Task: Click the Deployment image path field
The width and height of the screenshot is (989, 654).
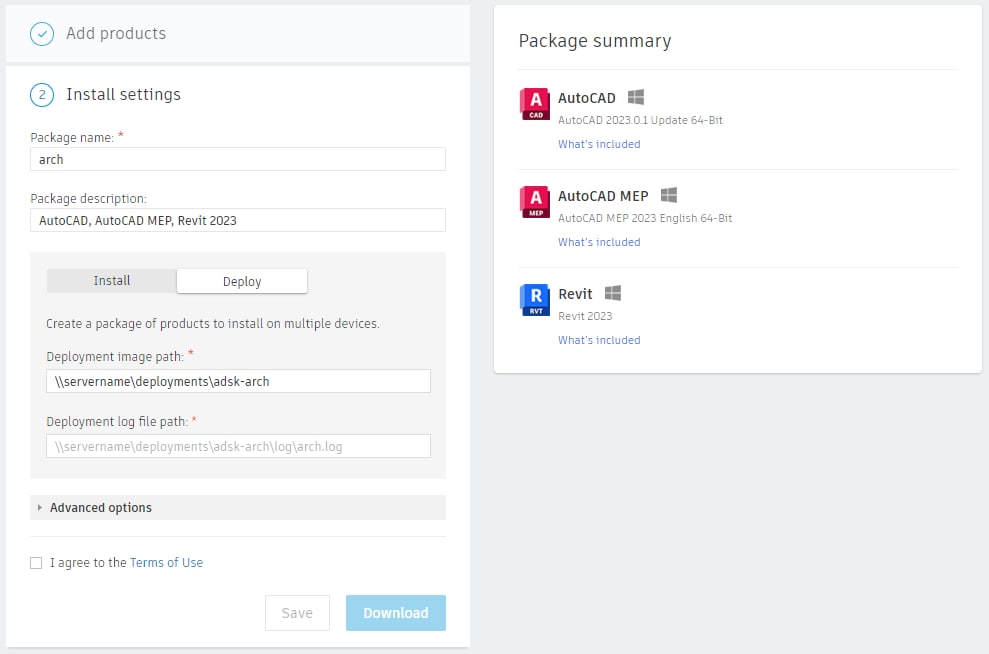Action: tap(237, 381)
